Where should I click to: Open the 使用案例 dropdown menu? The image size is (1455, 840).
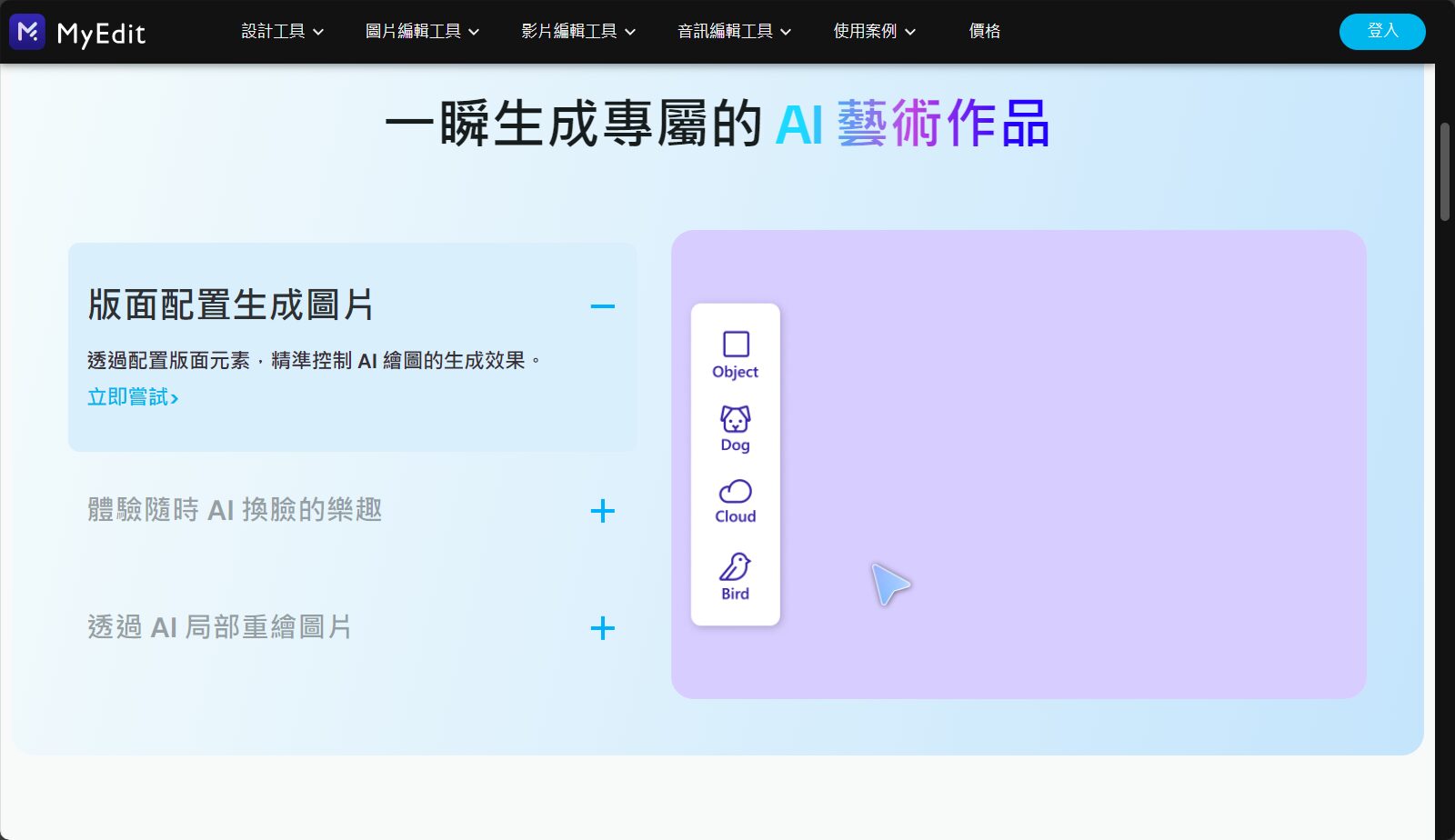click(x=875, y=31)
